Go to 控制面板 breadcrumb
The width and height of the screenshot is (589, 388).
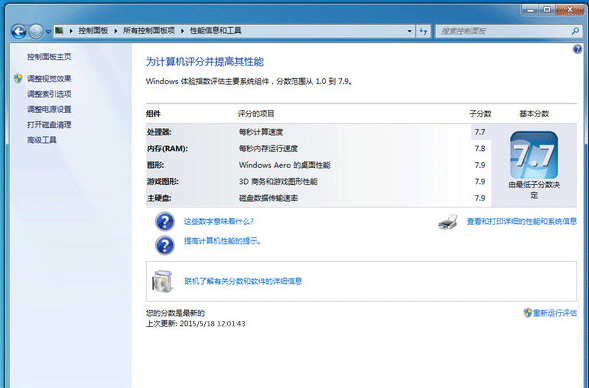[x=93, y=31]
